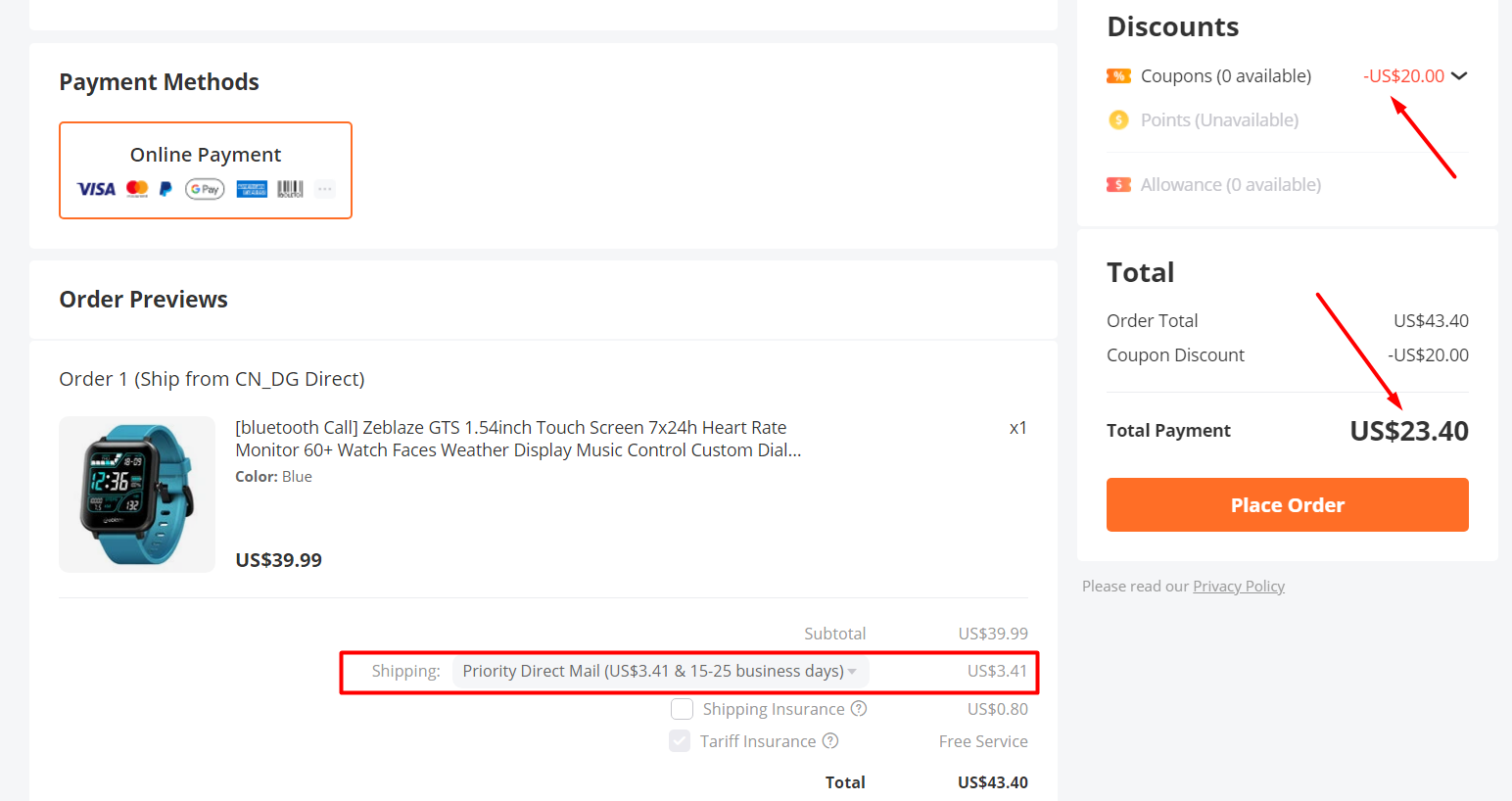
Task: Click the Allowance (0 available) label
Action: pos(1231,184)
